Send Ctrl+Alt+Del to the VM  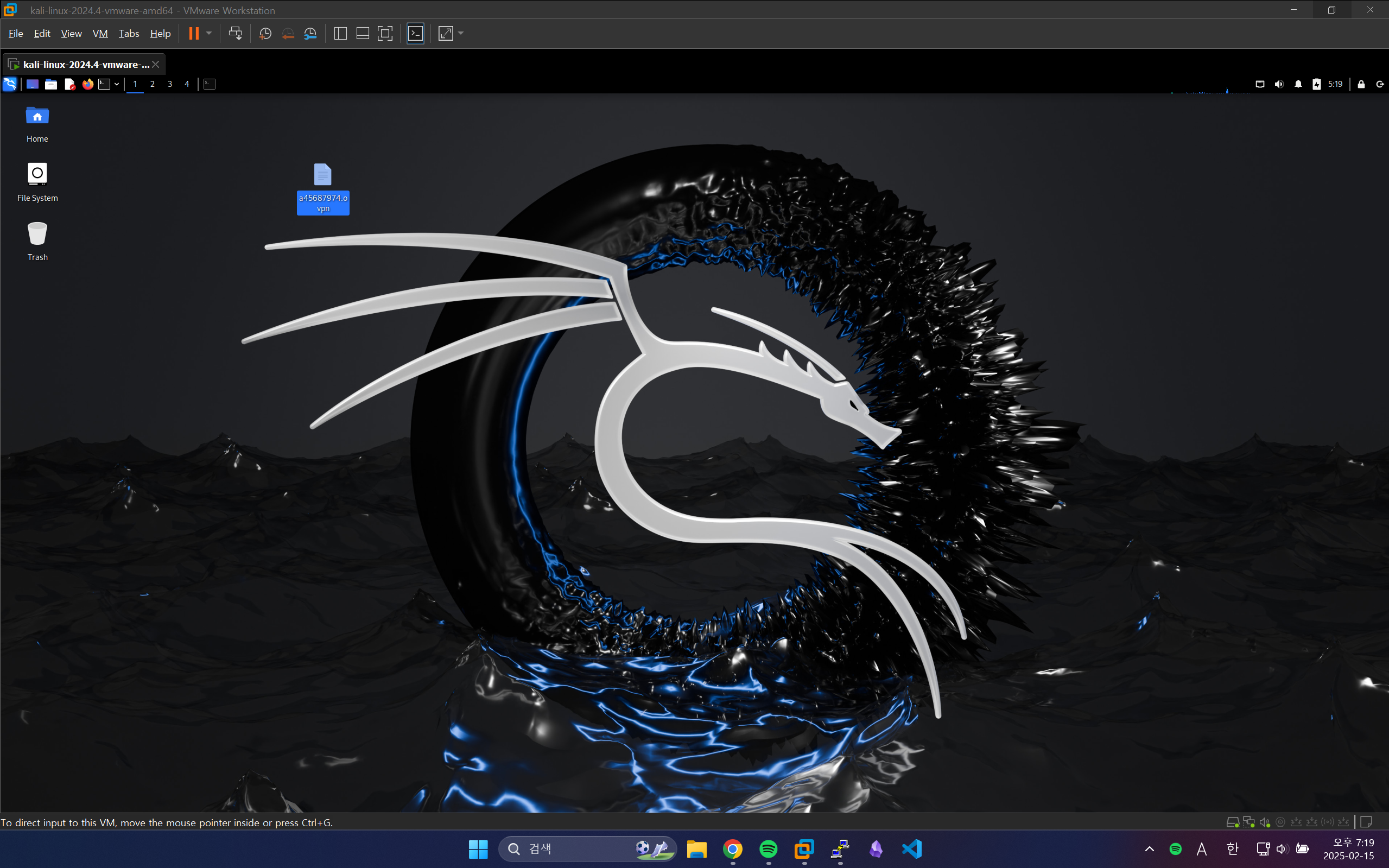234,33
